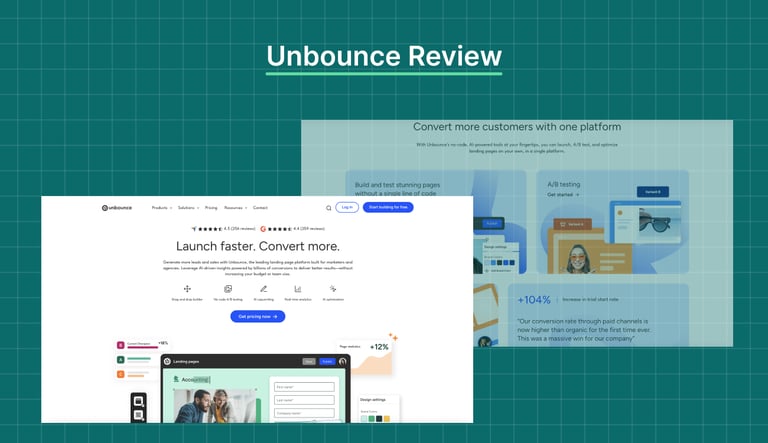Click the Unbounce logo in the navbar
Viewport: 768px width, 443px height.
pos(117,208)
